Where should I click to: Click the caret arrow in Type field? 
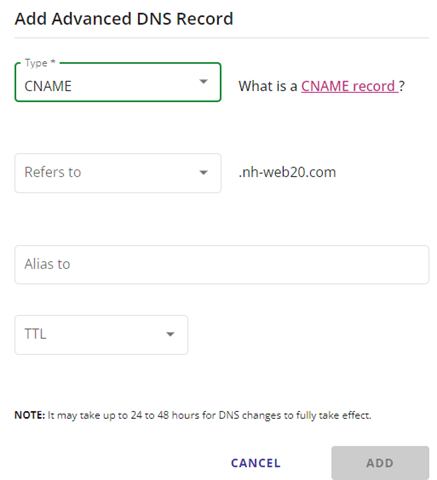(203, 81)
